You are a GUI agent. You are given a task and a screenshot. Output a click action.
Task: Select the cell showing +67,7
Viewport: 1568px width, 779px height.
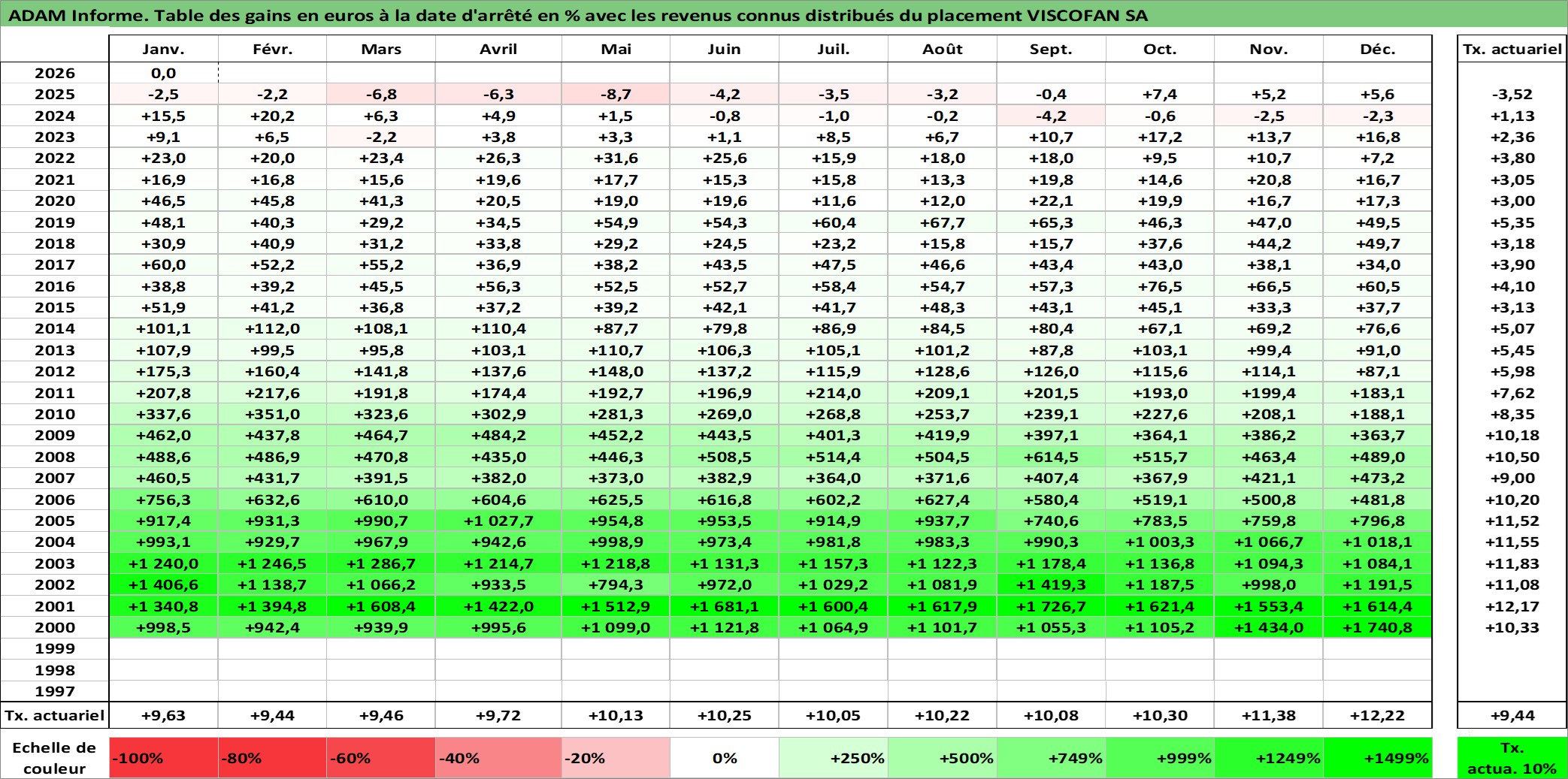click(x=943, y=222)
